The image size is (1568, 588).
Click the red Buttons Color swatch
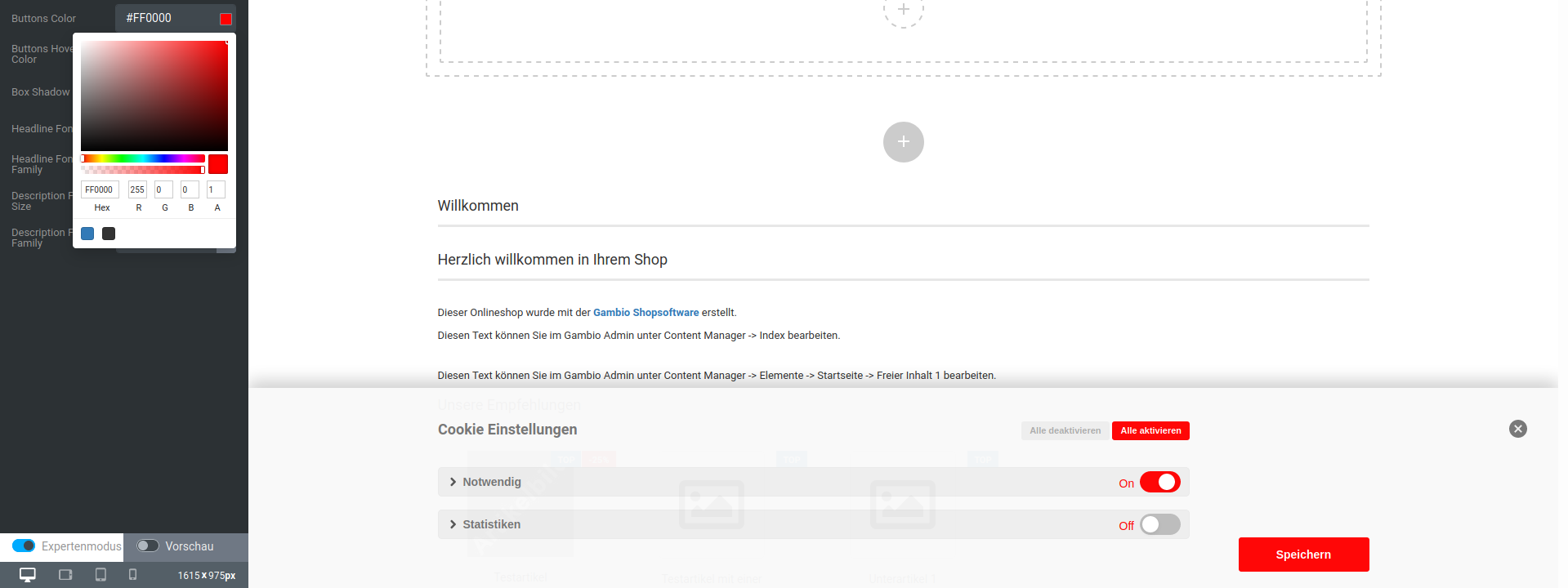226,19
